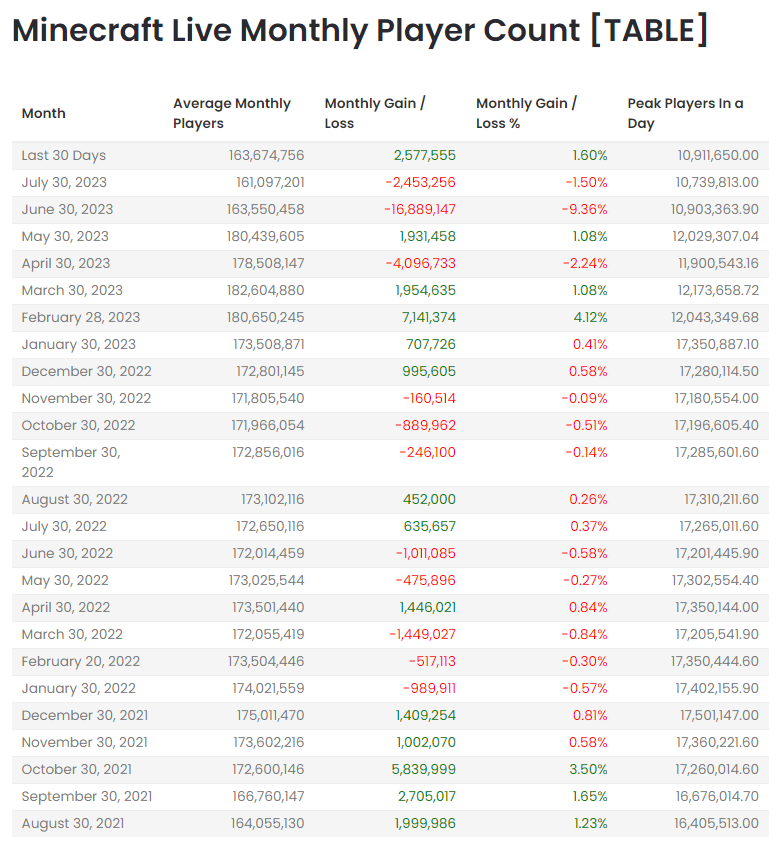Click the Month column header

[x=43, y=113]
